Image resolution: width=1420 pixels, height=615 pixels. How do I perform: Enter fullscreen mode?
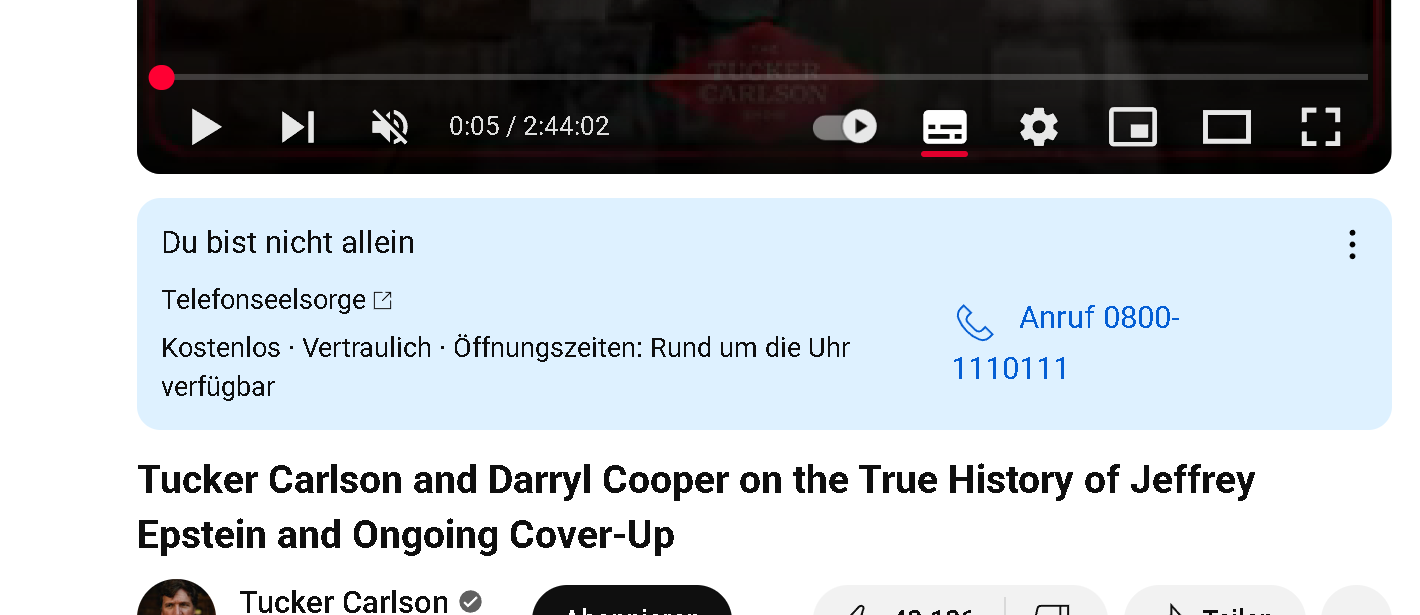coord(1321,127)
